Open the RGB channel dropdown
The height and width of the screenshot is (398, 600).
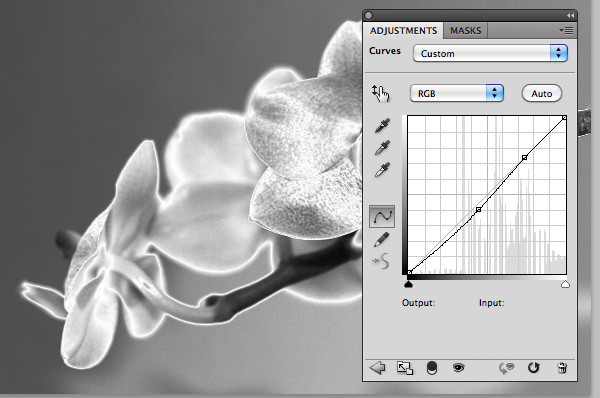[x=457, y=93]
